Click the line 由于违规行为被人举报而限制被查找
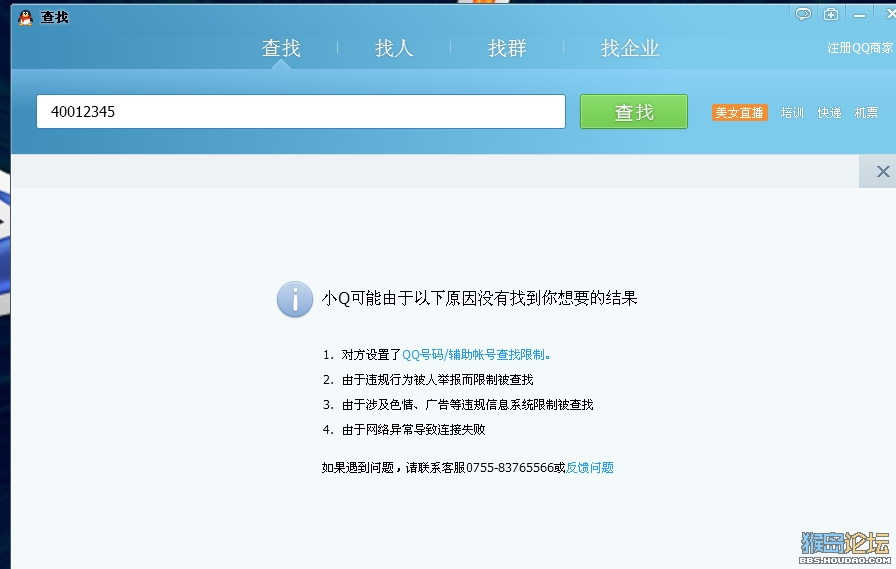 click(438, 380)
